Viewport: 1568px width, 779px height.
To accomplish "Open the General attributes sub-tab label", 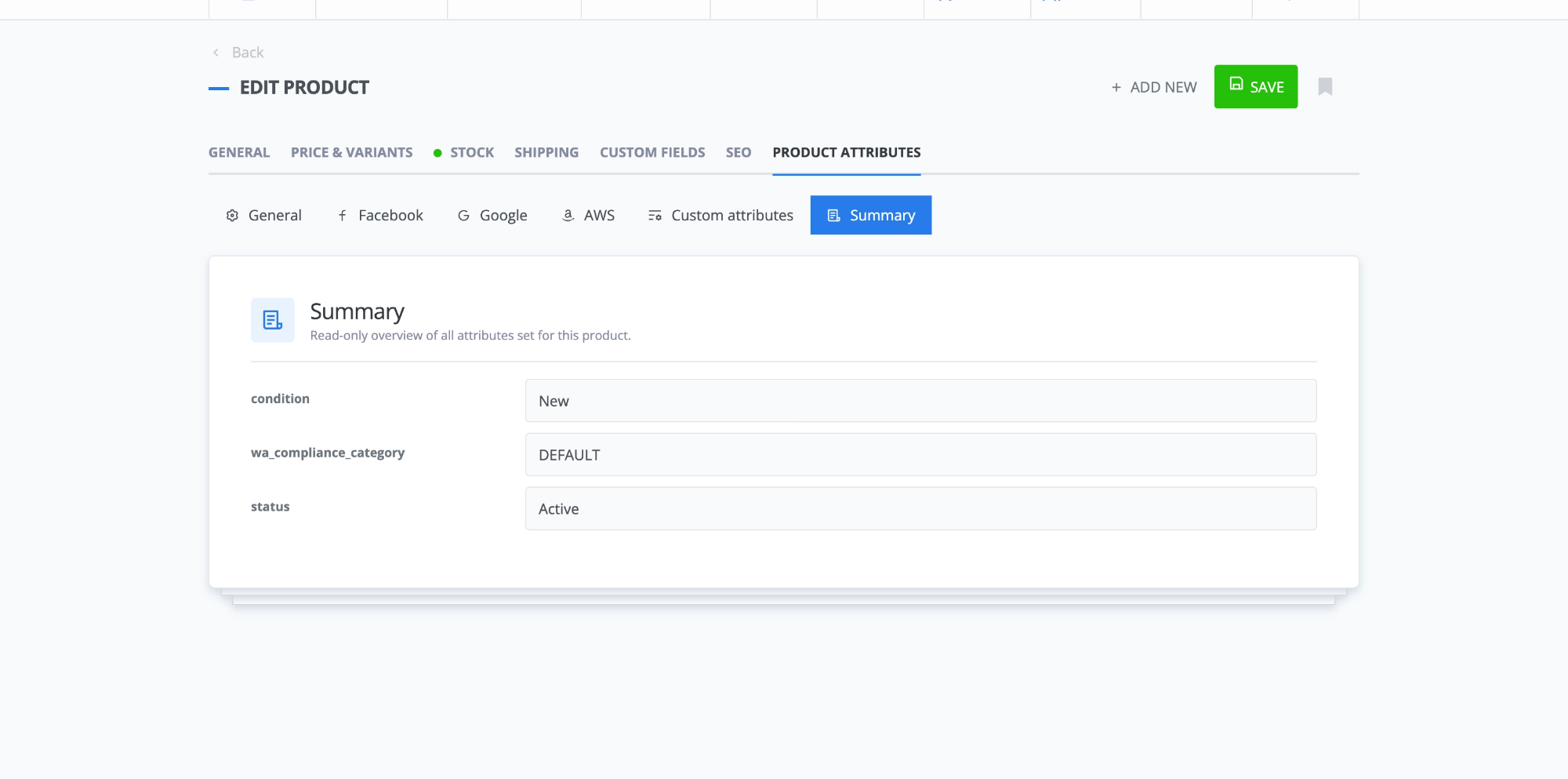I will (x=275, y=215).
